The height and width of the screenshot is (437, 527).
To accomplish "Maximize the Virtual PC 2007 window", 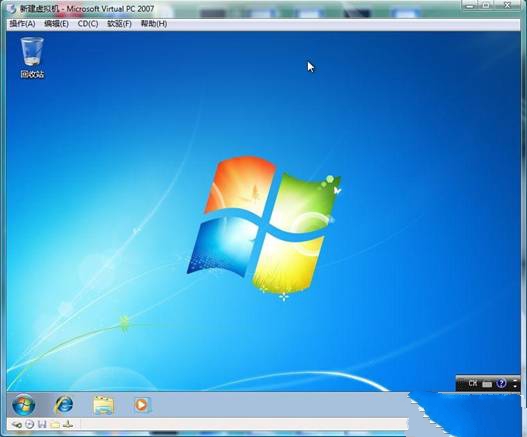I will 486,6.
